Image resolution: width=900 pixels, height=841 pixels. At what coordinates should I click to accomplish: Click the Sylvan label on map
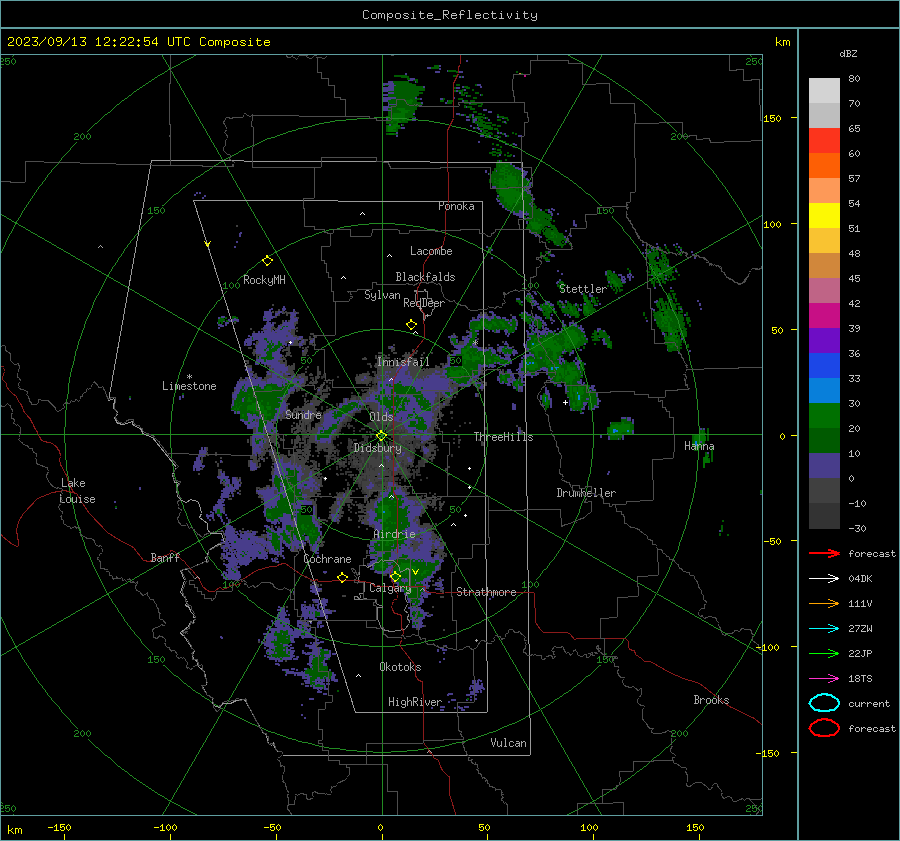382,295
